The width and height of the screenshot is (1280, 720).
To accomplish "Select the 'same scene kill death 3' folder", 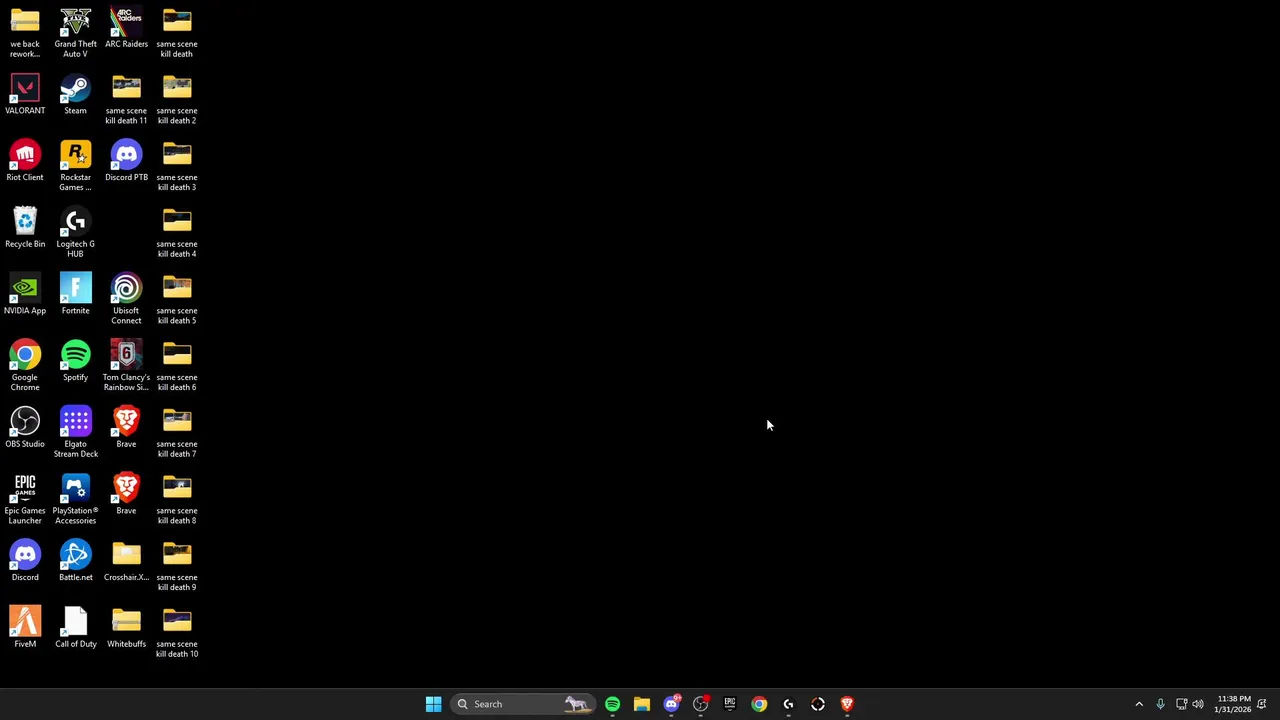I will pos(177,166).
